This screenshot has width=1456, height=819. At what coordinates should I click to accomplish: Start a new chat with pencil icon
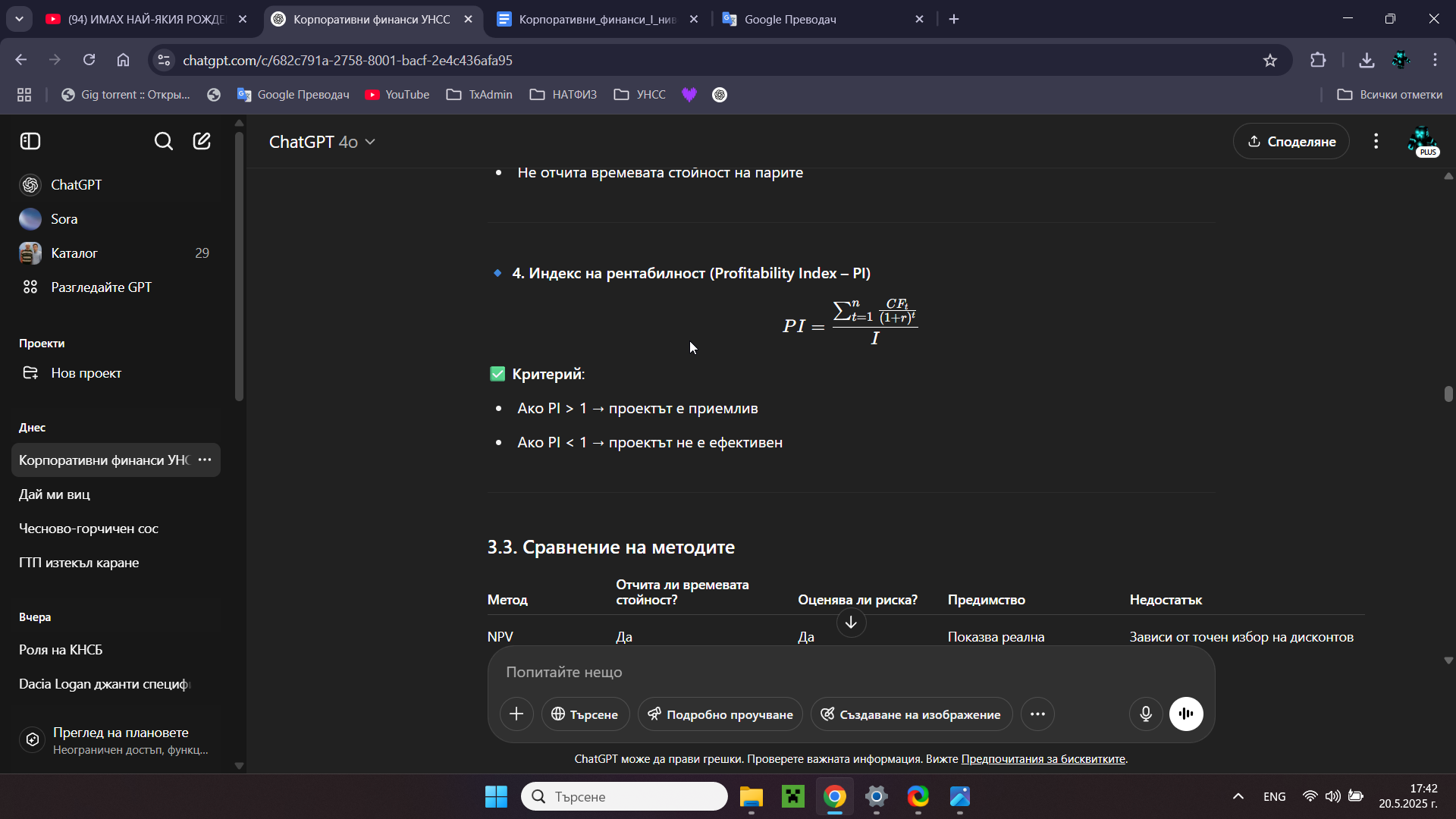click(202, 141)
